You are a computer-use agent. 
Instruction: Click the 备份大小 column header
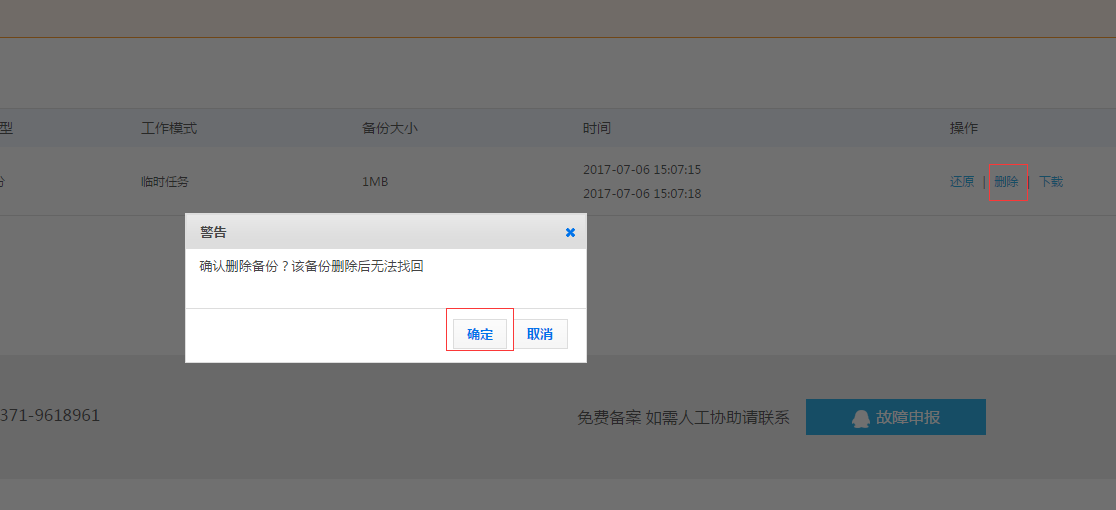(x=389, y=128)
